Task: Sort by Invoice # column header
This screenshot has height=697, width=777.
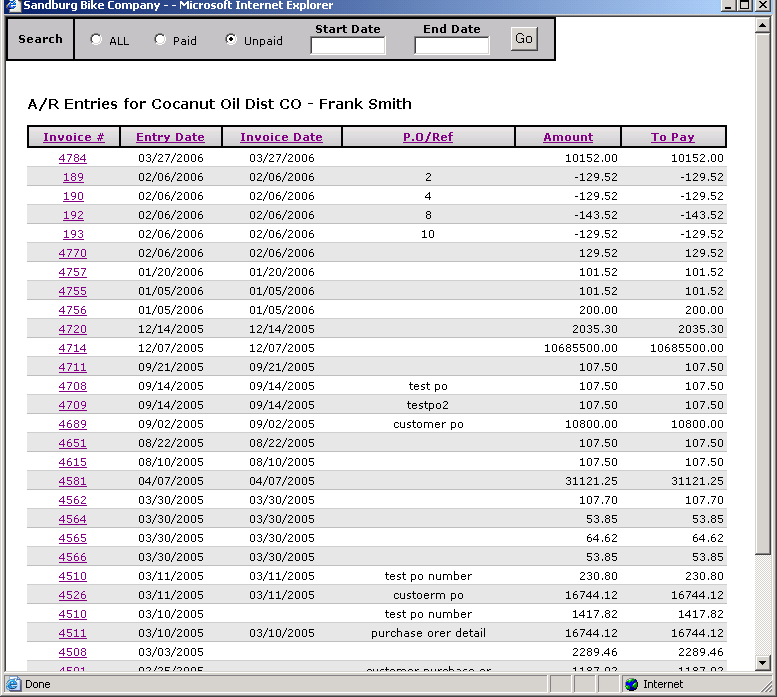Action: pyautogui.click(x=74, y=137)
